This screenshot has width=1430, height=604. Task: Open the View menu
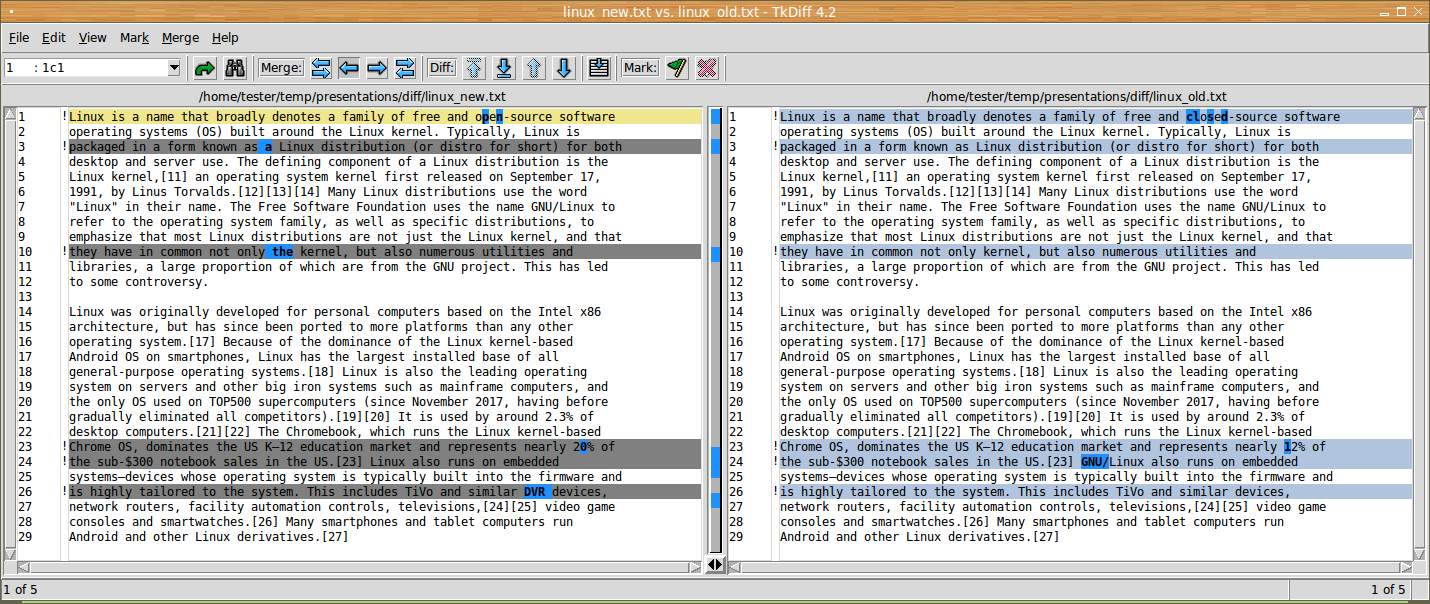93,38
